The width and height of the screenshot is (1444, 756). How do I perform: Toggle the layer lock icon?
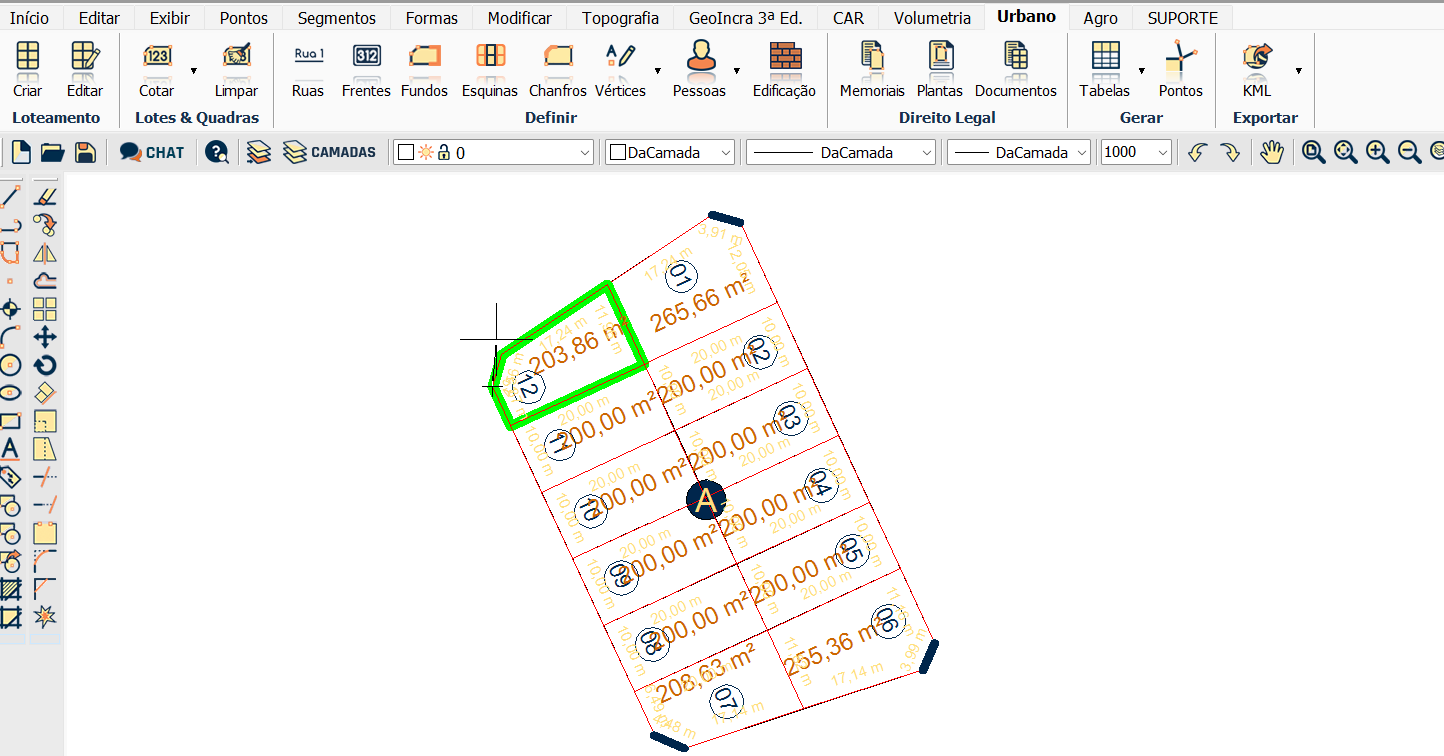pos(443,152)
